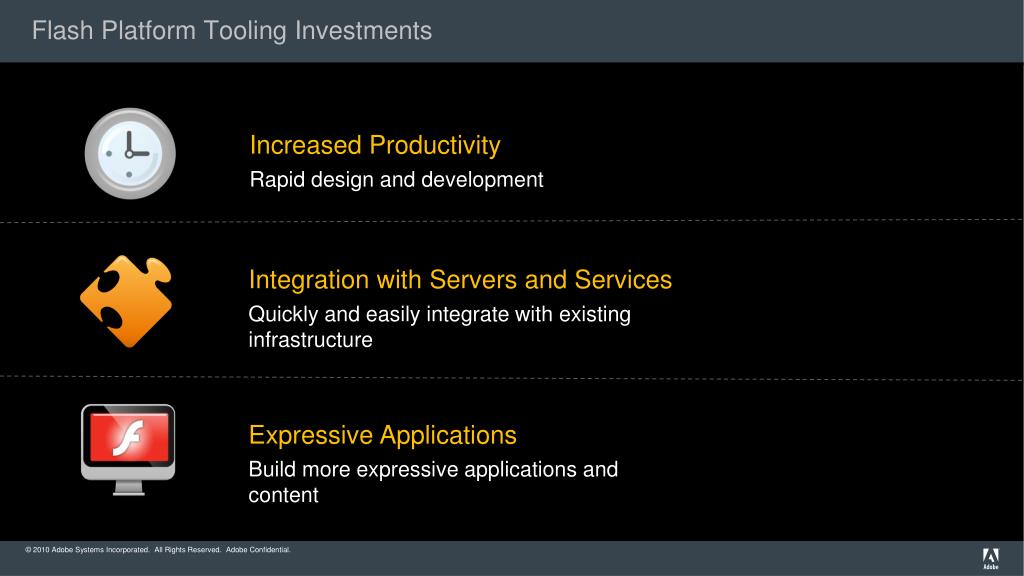The width and height of the screenshot is (1024, 576).
Task: Click the line 'Quickly and easily integrate with existing'
Action: click(x=440, y=314)
